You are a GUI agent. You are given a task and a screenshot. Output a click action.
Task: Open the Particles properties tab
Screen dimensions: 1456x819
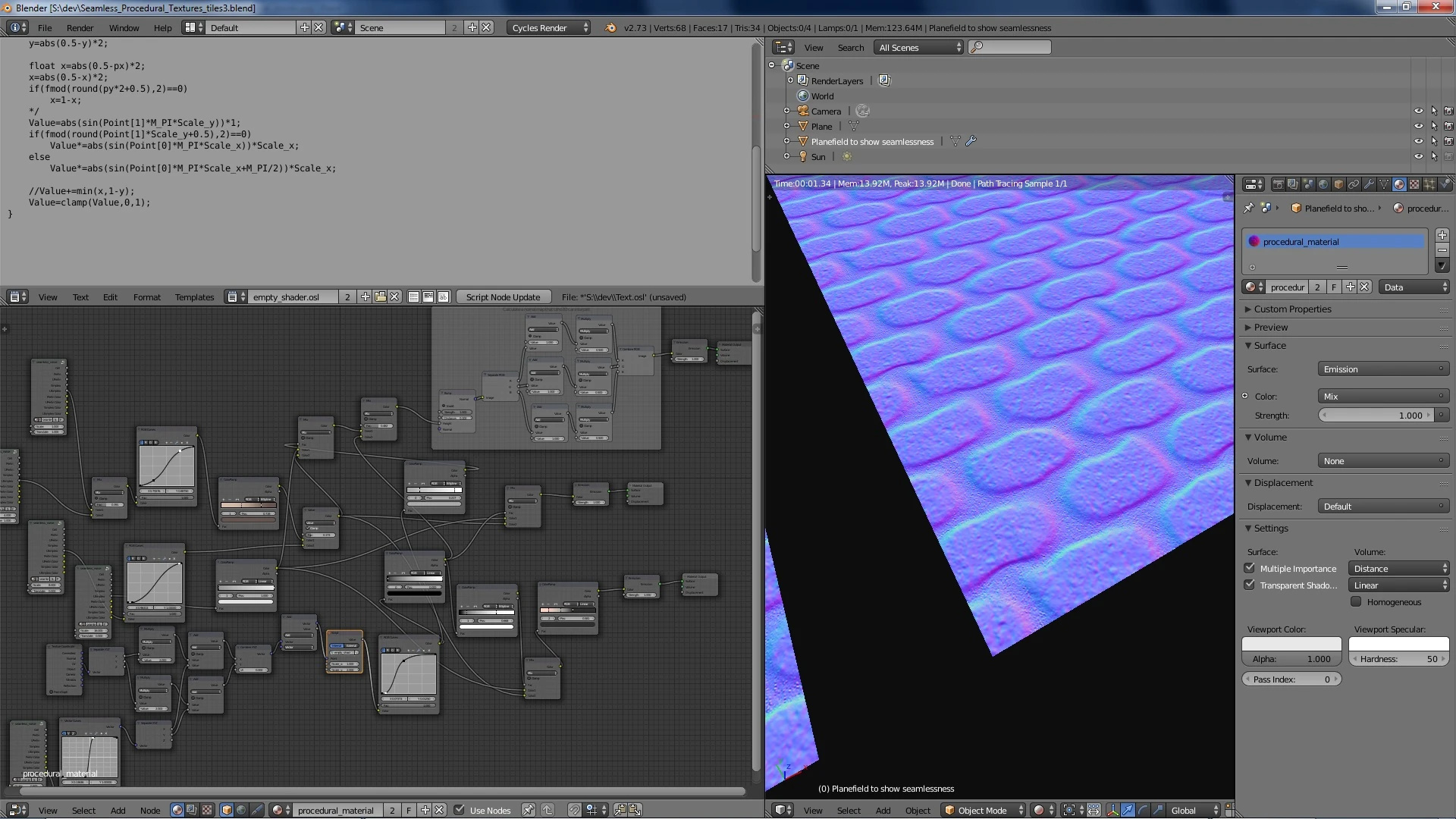pyautogui.click(x=1429, y=184)
